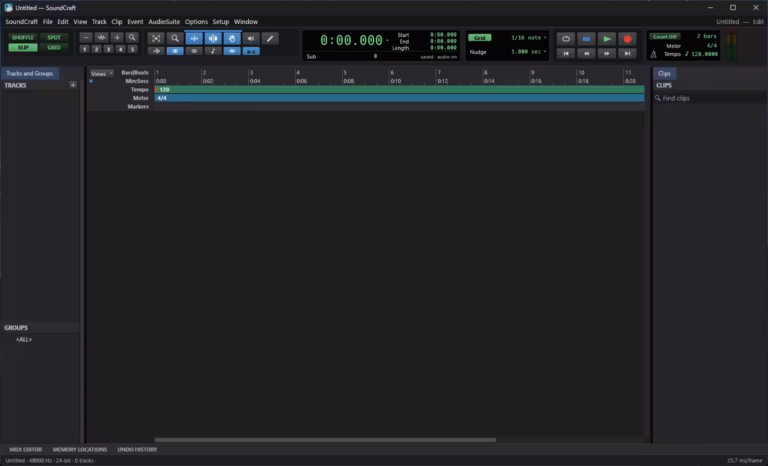Click Return to Start transport button
The height and width of the screenshot is (466, 768).
566,53
